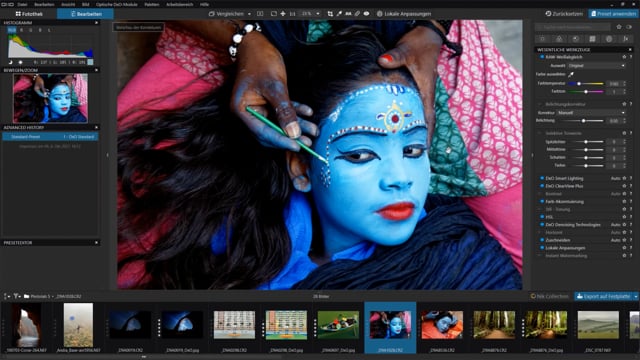Click Preset anwenden button

coord(613,14)
